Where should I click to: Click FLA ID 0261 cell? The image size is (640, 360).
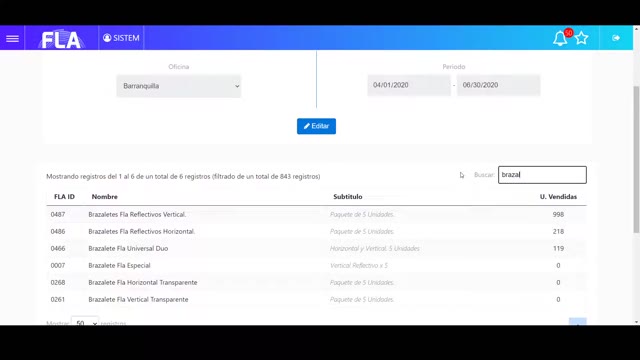coord(58,300)
